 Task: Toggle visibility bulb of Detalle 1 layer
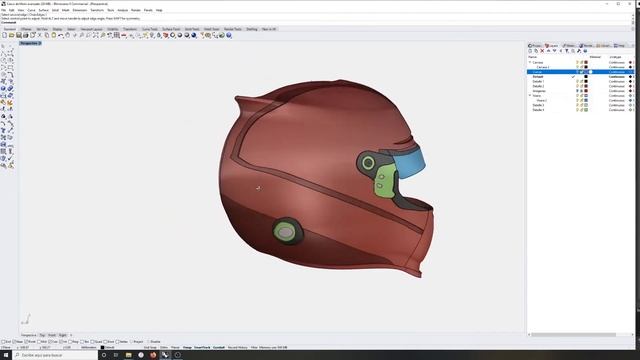[578, 82]
